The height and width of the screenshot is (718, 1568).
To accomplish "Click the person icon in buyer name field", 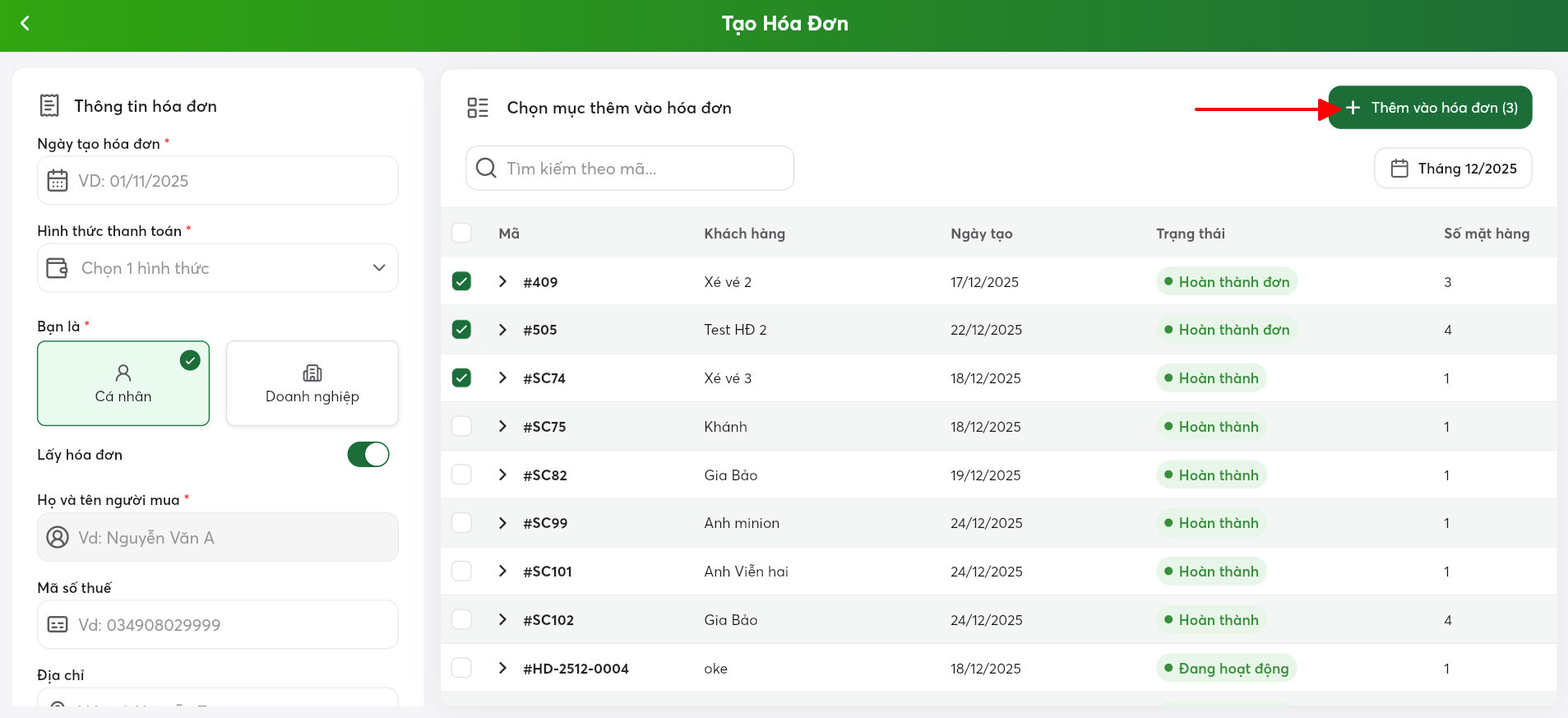I will 58,538.
